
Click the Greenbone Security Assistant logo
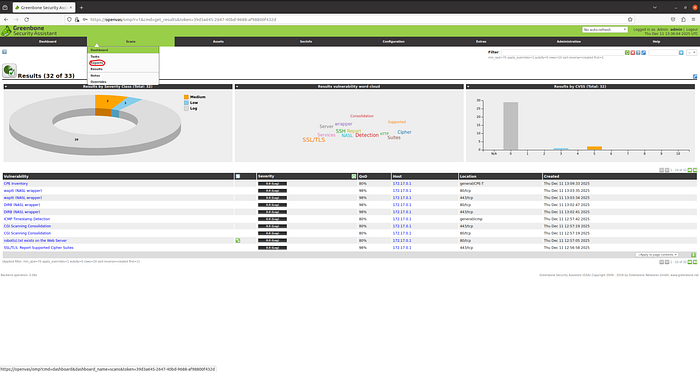[x=29, y=31]
